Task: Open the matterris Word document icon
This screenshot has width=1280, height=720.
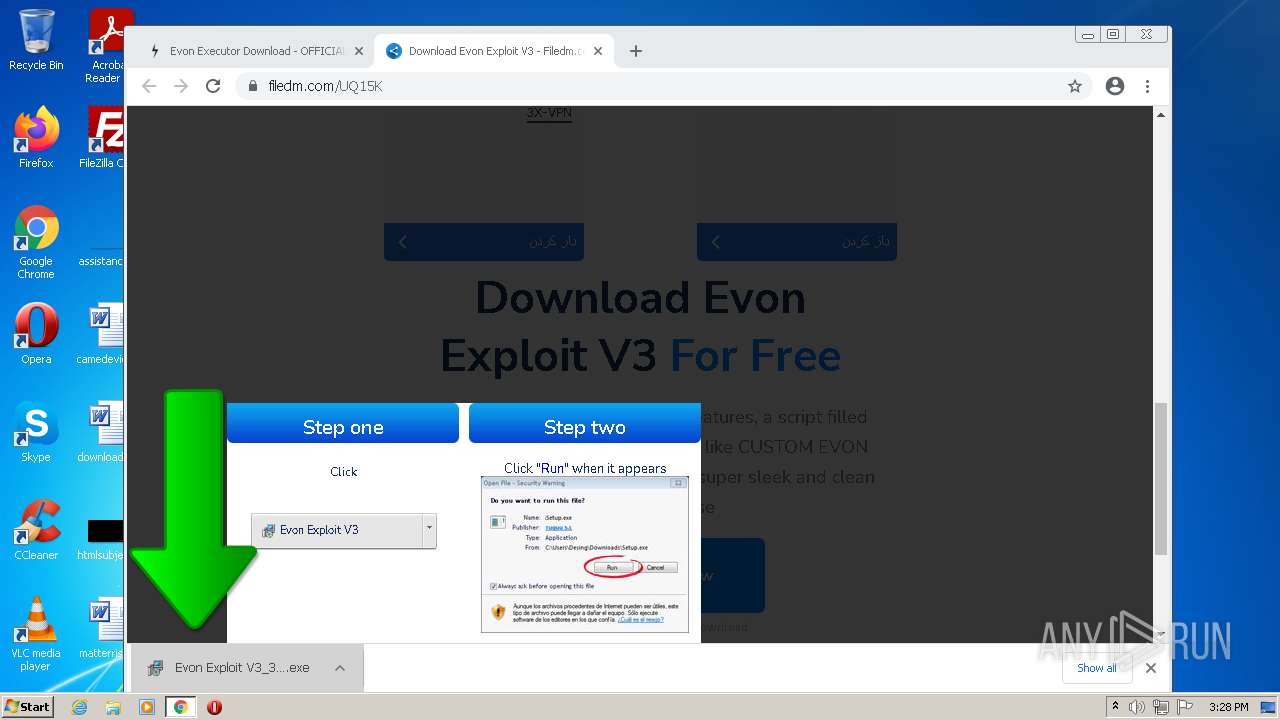Action: [102, 628]
